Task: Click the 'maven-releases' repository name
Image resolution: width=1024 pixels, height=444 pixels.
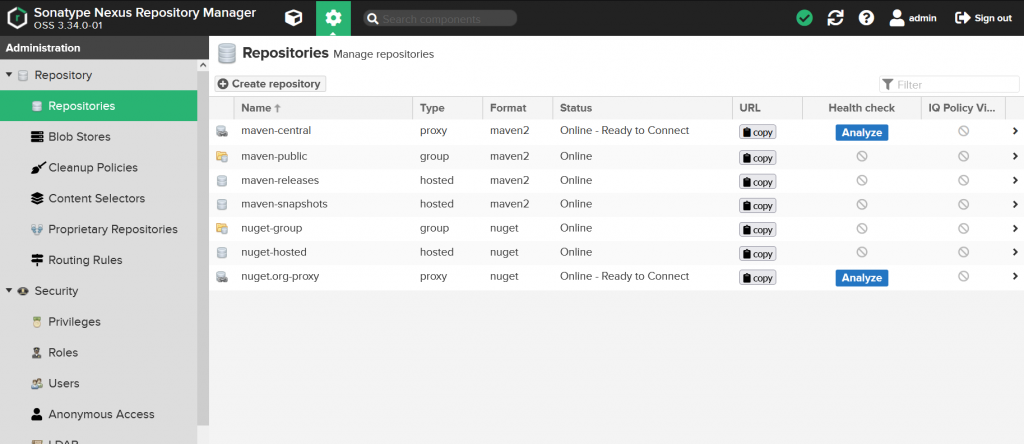Action: coord(280,180)
